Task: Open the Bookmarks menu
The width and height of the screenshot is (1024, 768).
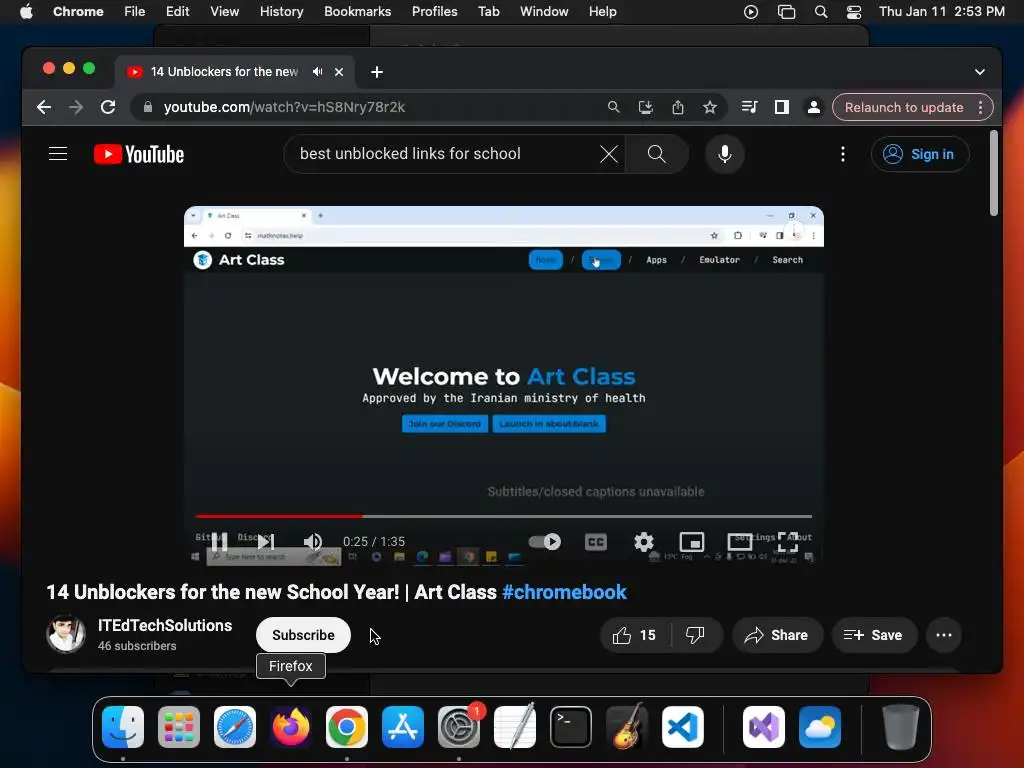Action: pos(357,12)
